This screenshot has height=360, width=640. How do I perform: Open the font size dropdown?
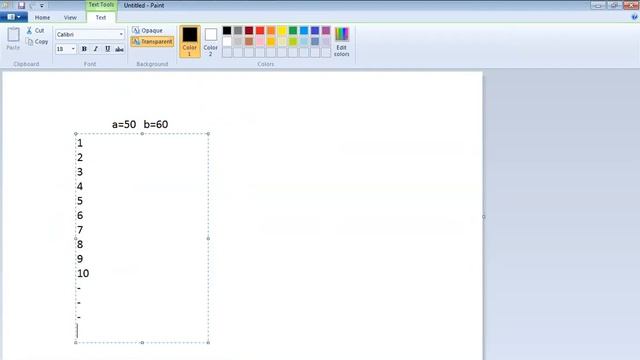[x=73, y=49]
